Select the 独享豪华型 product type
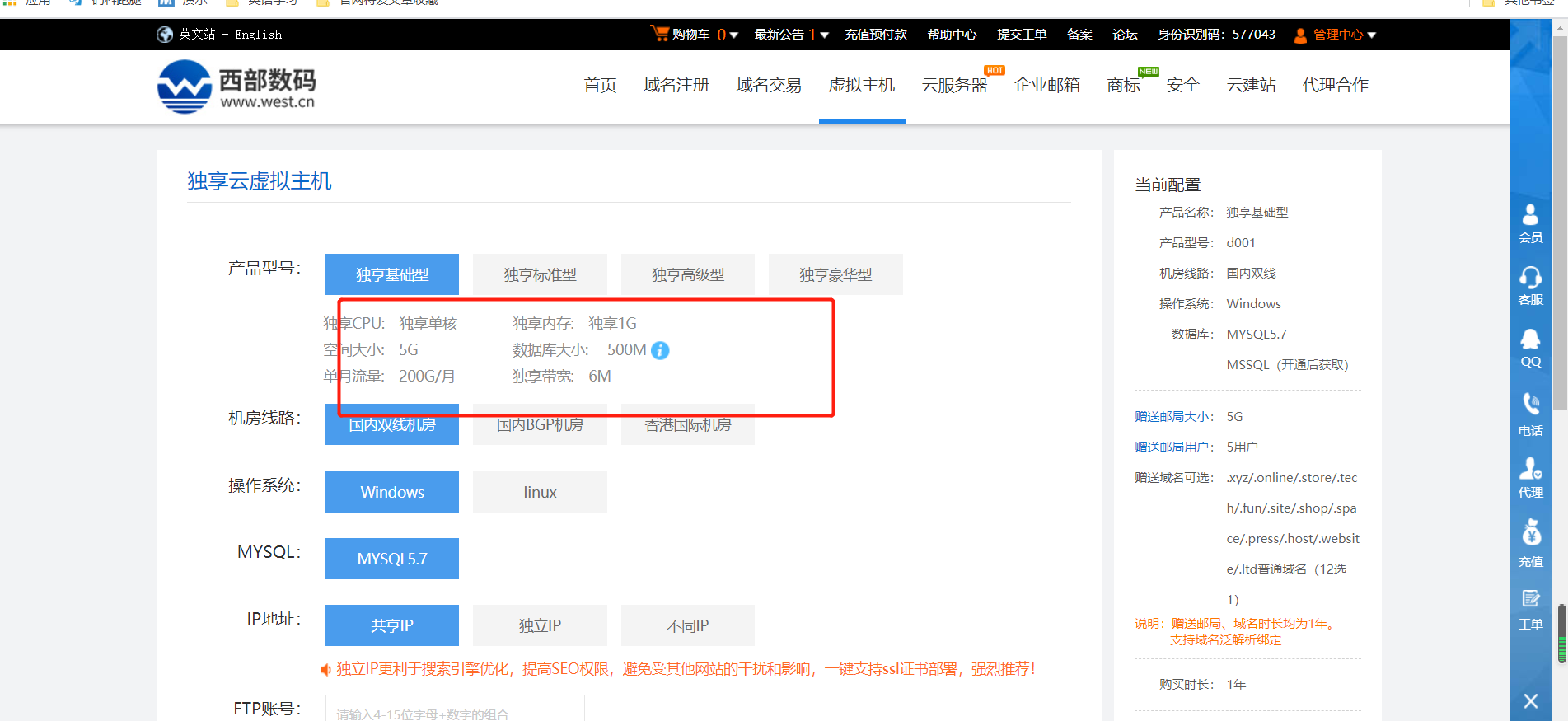The image size is (1568, 721). click(835, 274)
